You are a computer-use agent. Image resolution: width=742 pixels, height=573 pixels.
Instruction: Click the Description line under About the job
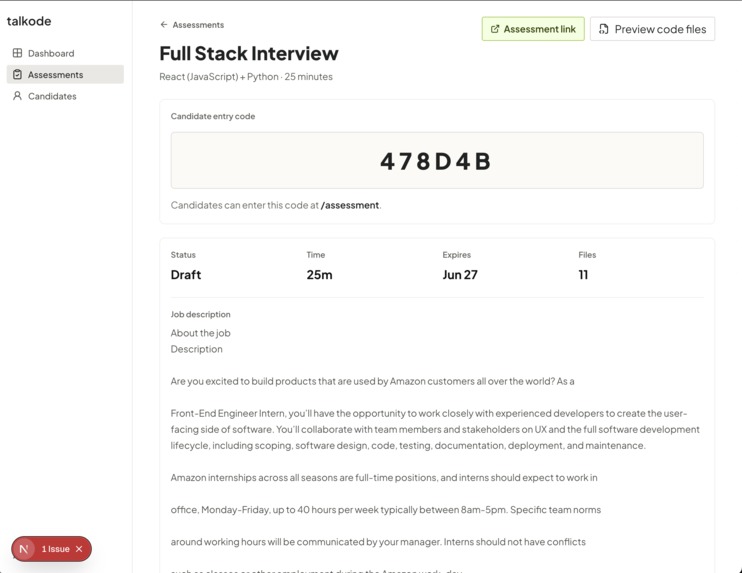pyautogui.click(x=196, y=349)
